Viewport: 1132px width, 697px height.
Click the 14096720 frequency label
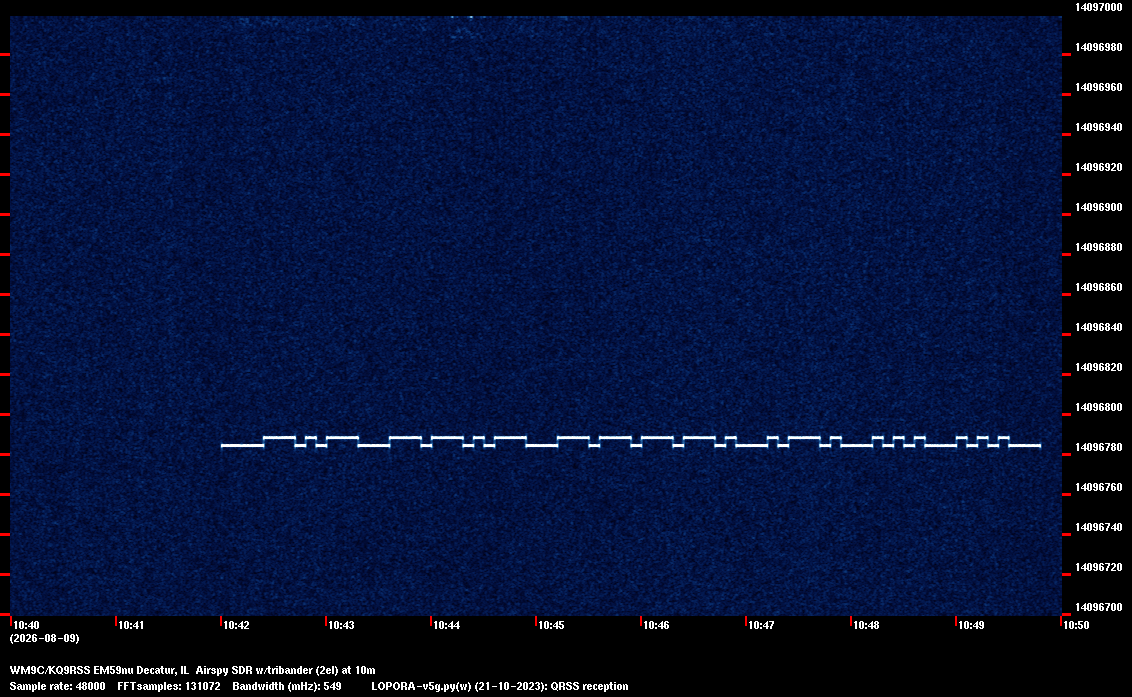[x=1098, y=567]
